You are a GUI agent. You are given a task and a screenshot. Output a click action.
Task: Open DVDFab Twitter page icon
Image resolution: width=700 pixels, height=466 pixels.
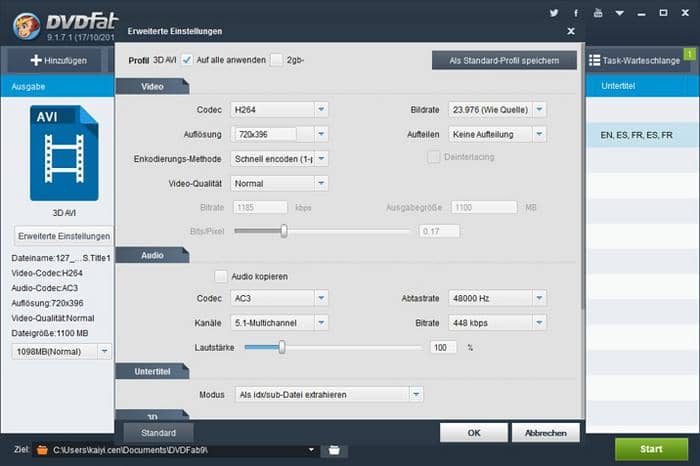pos(553,14)
